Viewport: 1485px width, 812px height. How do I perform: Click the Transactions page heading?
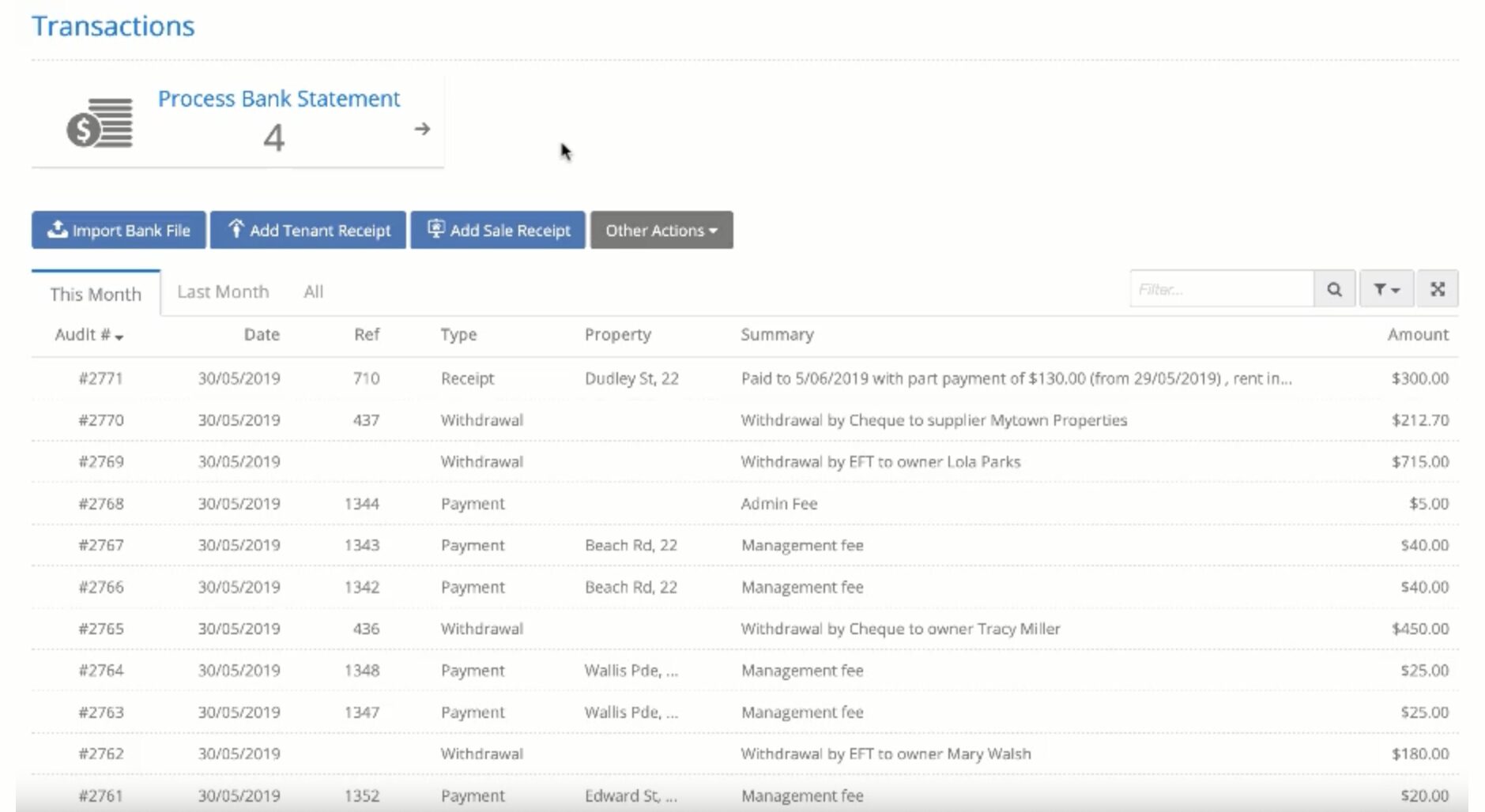point(113,26)
